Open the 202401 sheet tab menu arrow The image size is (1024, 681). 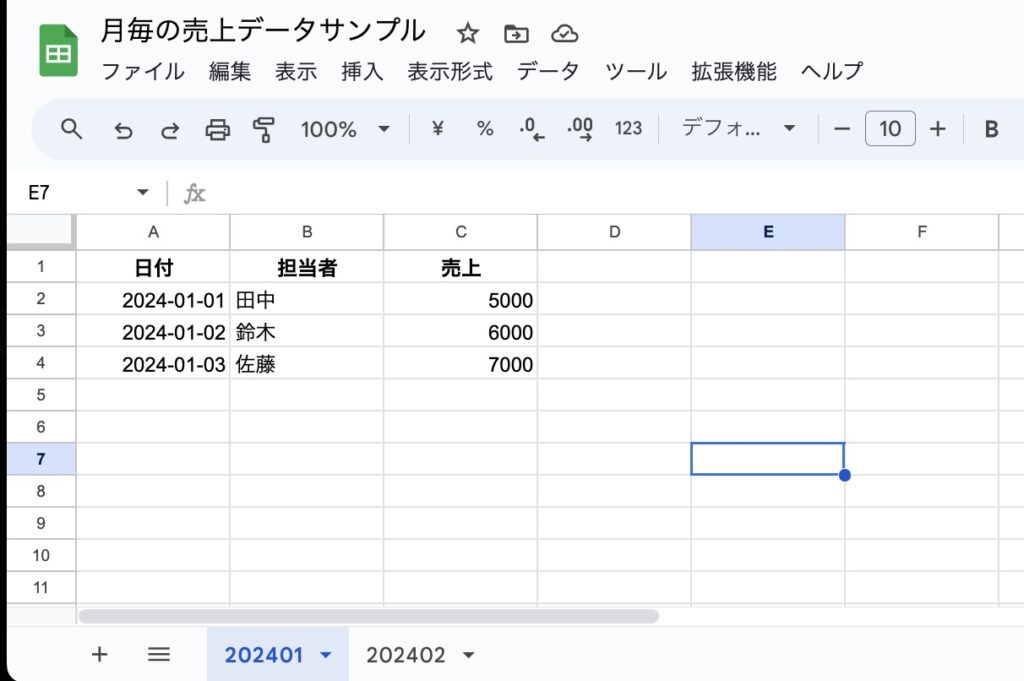(x=325, y=655)
